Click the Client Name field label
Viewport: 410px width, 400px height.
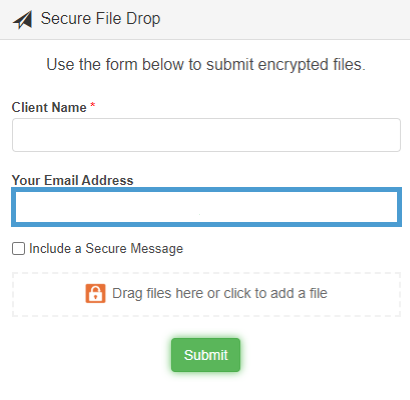point(49,107)
